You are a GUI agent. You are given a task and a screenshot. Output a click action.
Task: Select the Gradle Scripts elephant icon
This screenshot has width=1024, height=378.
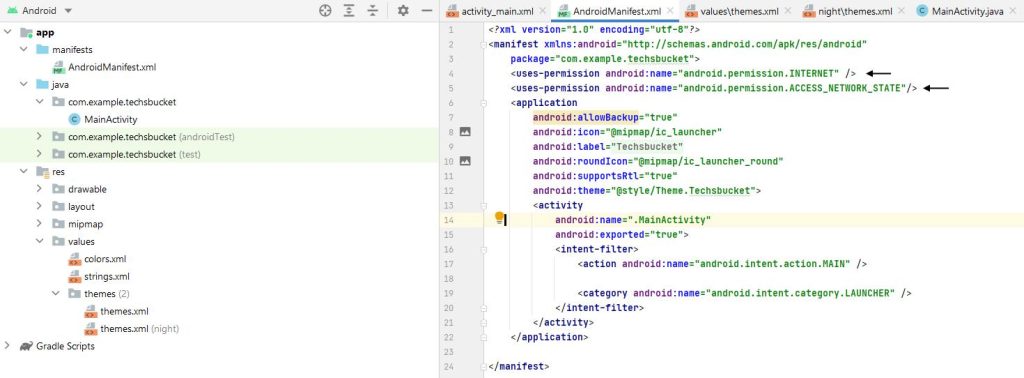tap(26, 346)
